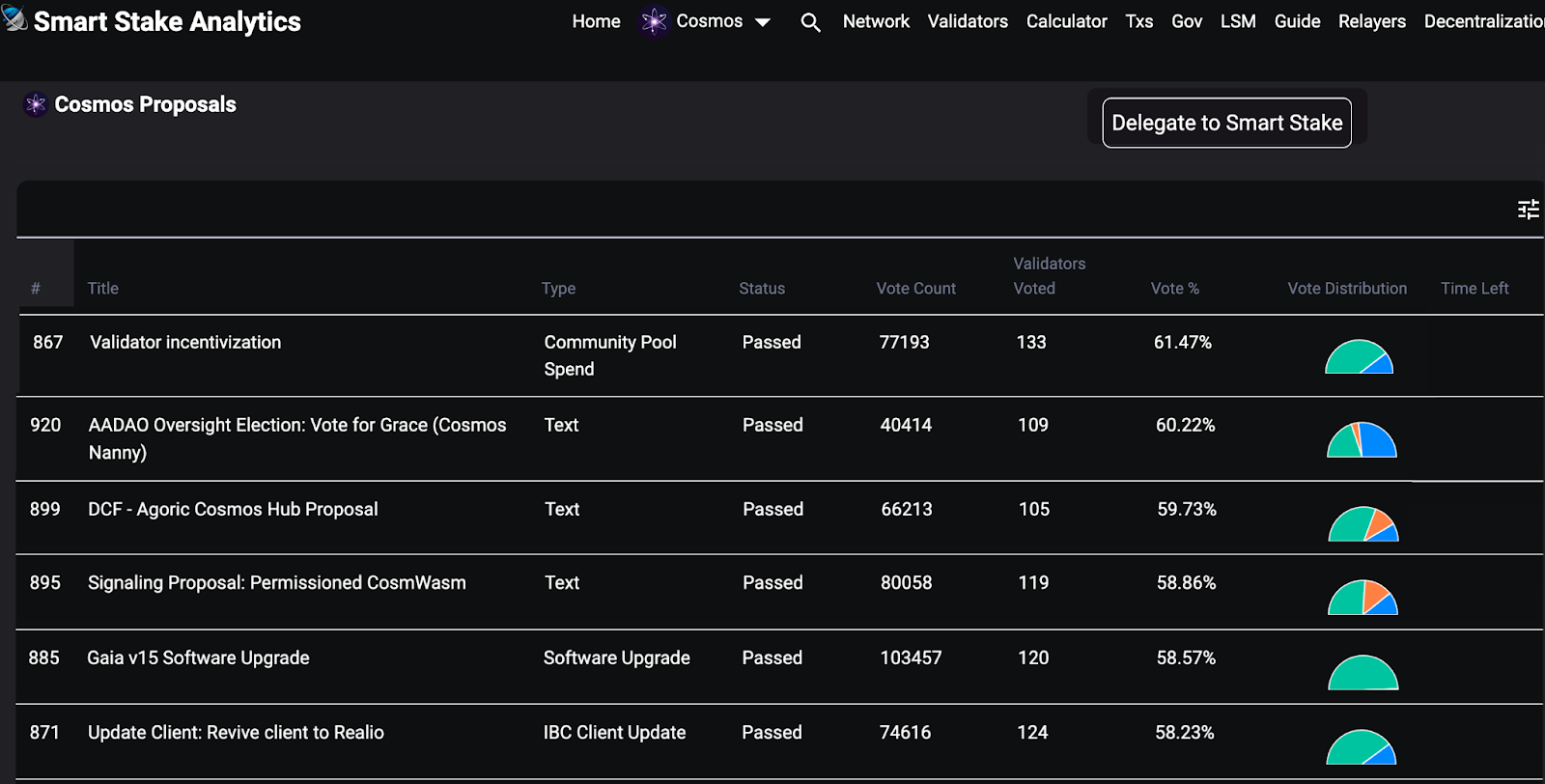1545x784 pixels.
Task: Open the search magnifier icon
Action: (810, 22)
